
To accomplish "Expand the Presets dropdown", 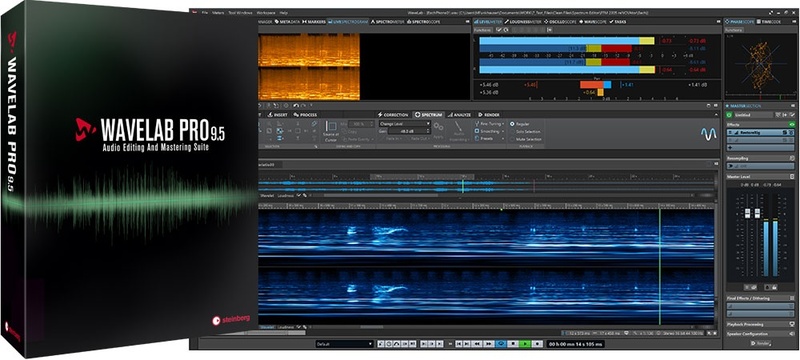I will [x=489, y=139].
